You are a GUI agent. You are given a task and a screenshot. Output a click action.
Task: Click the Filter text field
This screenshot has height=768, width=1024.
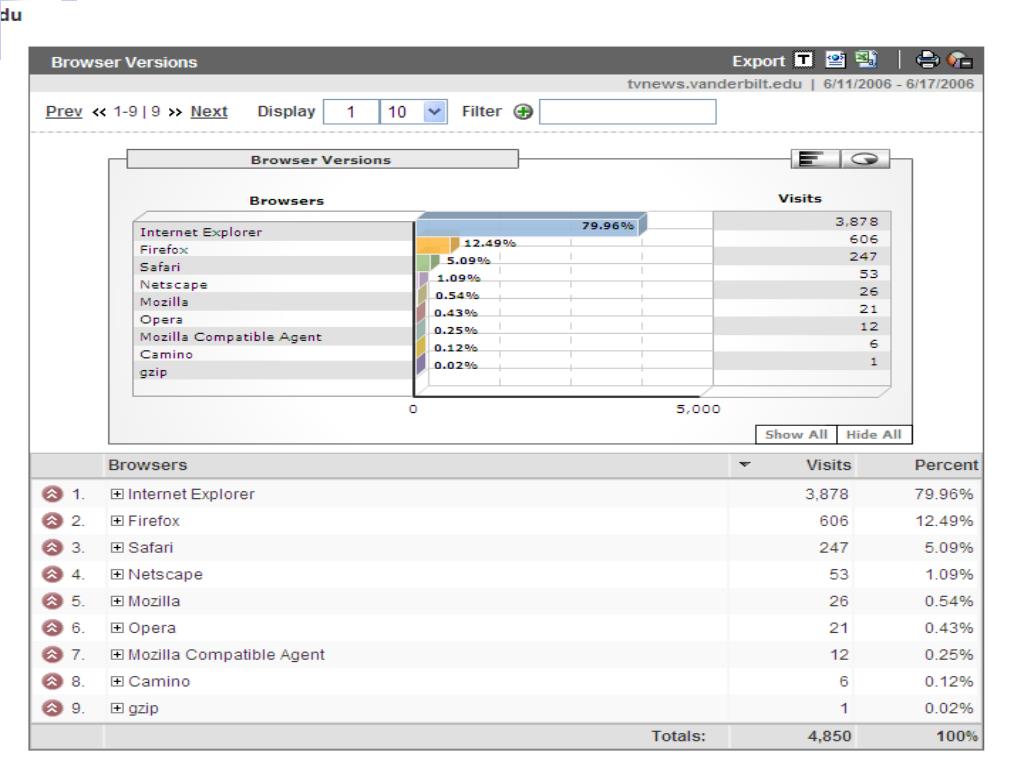coord(628,112)
